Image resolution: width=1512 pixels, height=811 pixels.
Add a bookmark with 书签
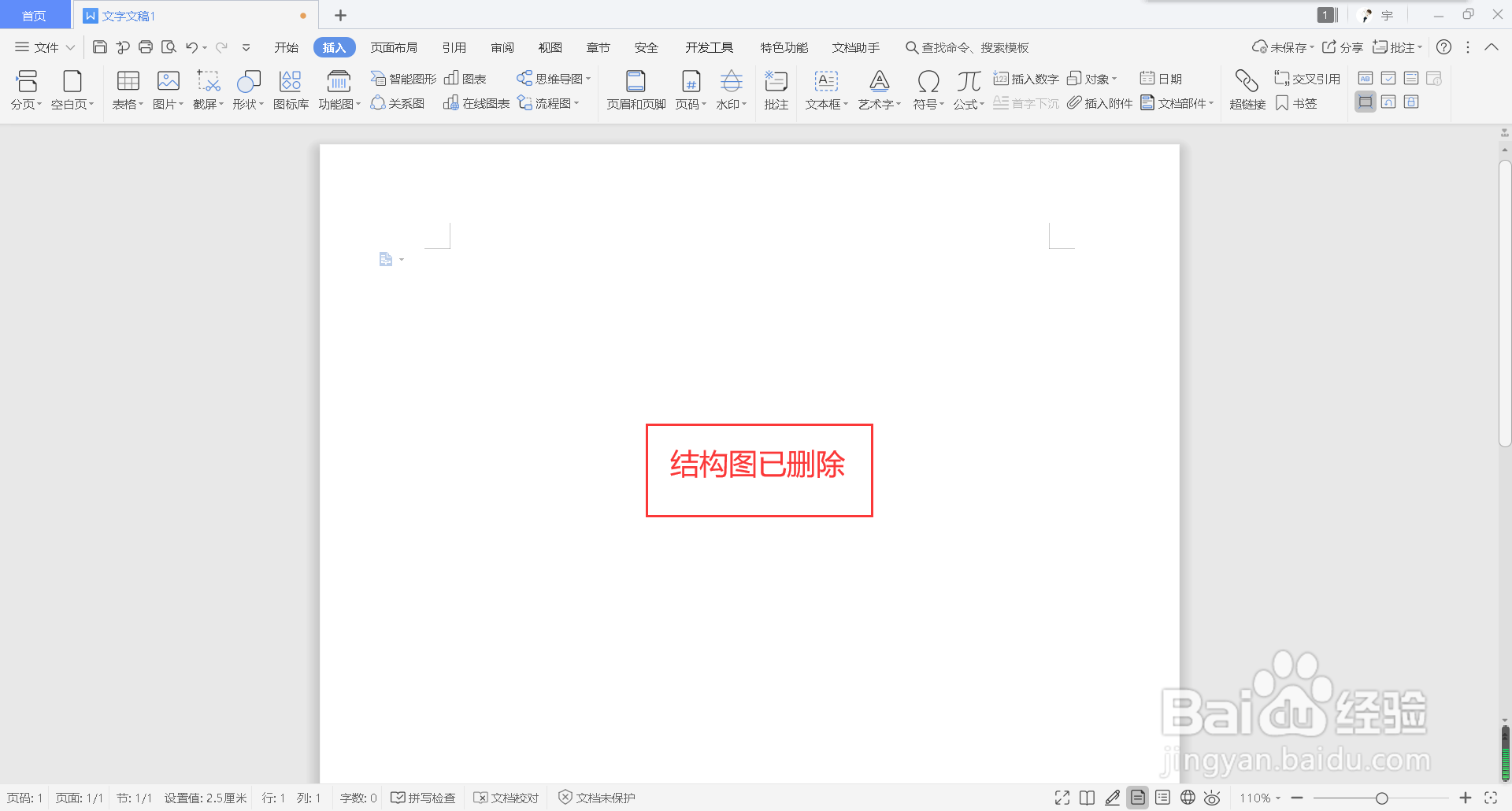(x=1295, y=103)
